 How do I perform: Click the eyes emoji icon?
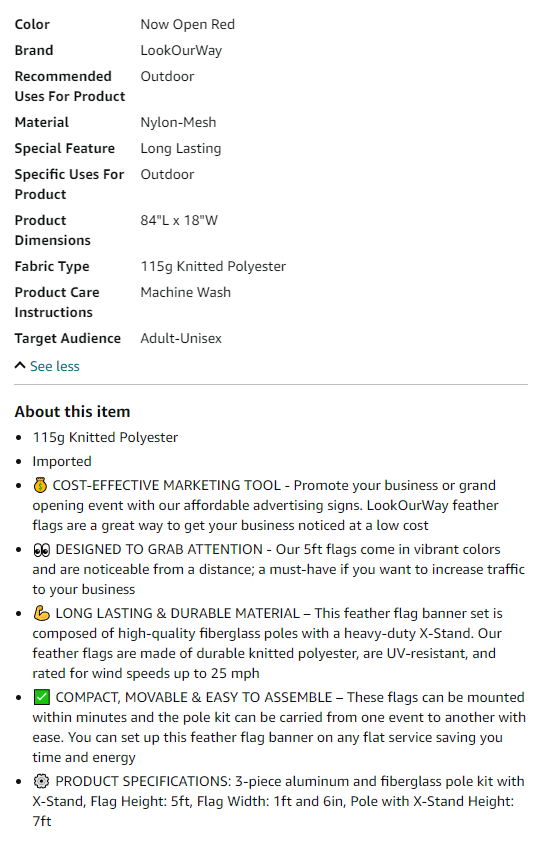click(x=41, y=549)
